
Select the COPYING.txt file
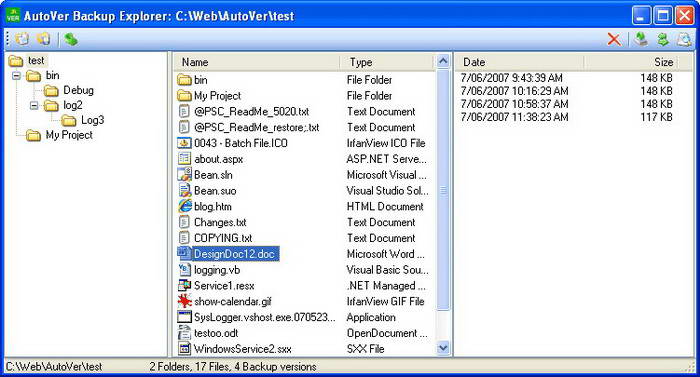click(x=223, y=238)
